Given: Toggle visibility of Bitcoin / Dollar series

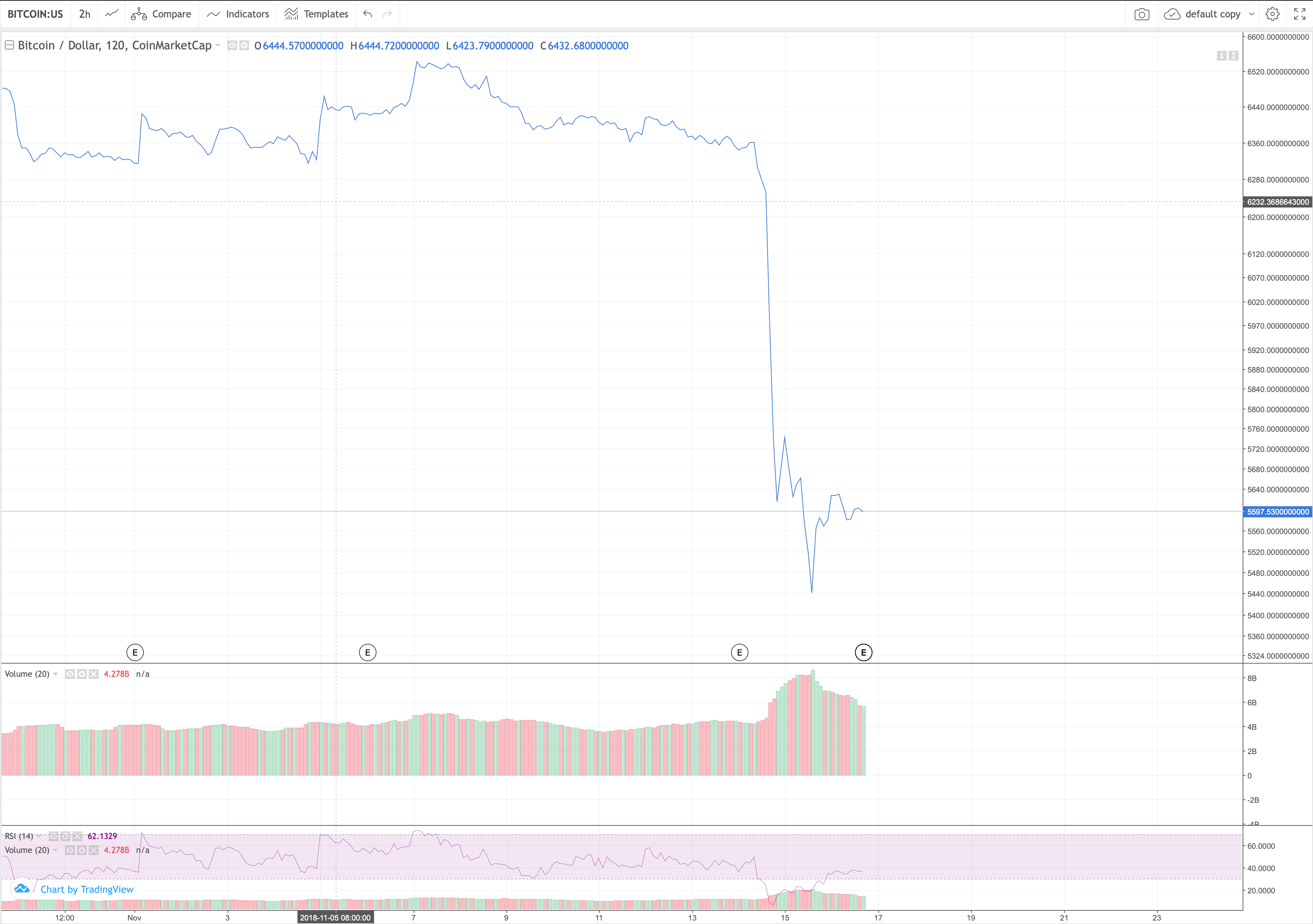Looking at the screenshot, I should [232, 46].
